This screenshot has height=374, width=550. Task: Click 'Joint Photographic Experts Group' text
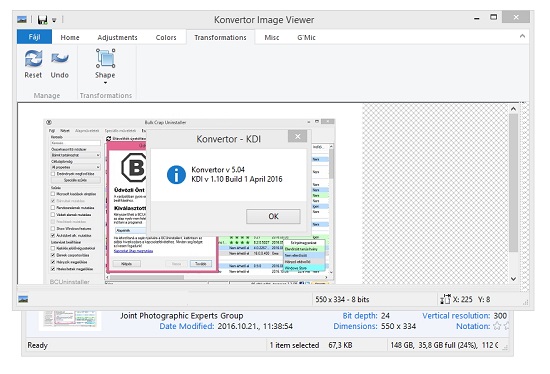(182, 316)
